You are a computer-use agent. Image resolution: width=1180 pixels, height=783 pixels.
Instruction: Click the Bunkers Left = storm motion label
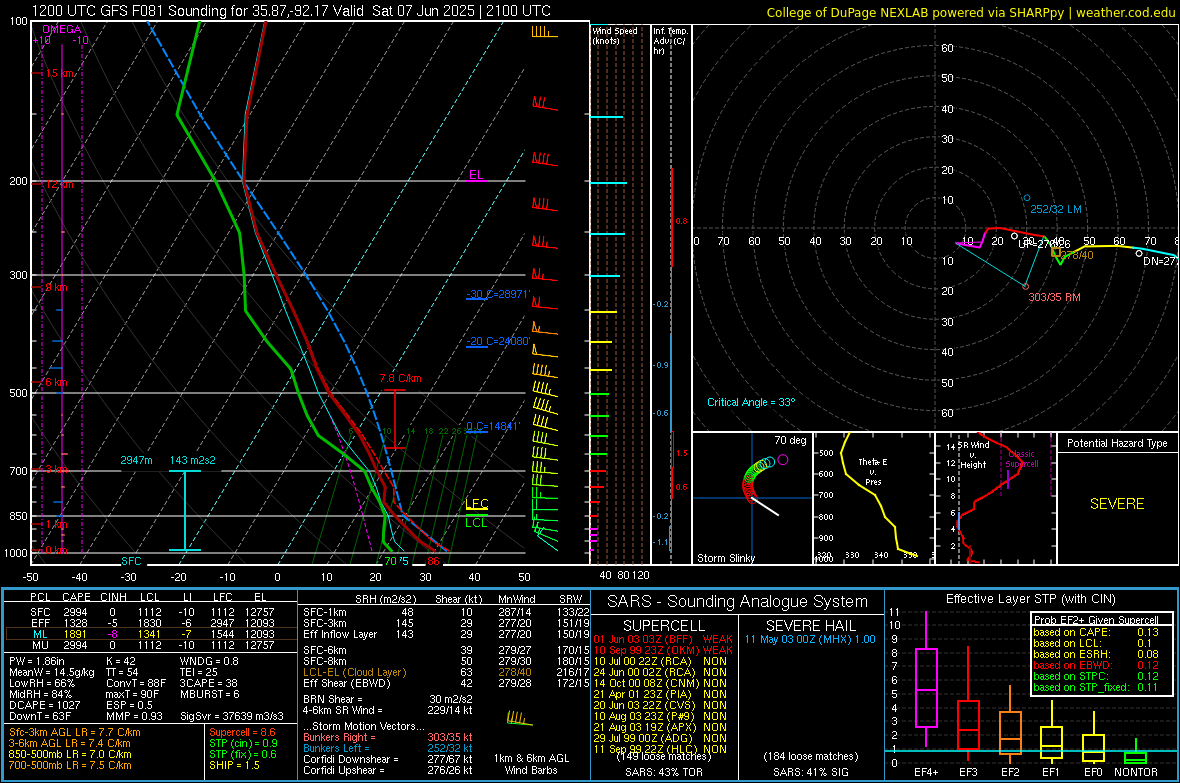tap(336, 748)
